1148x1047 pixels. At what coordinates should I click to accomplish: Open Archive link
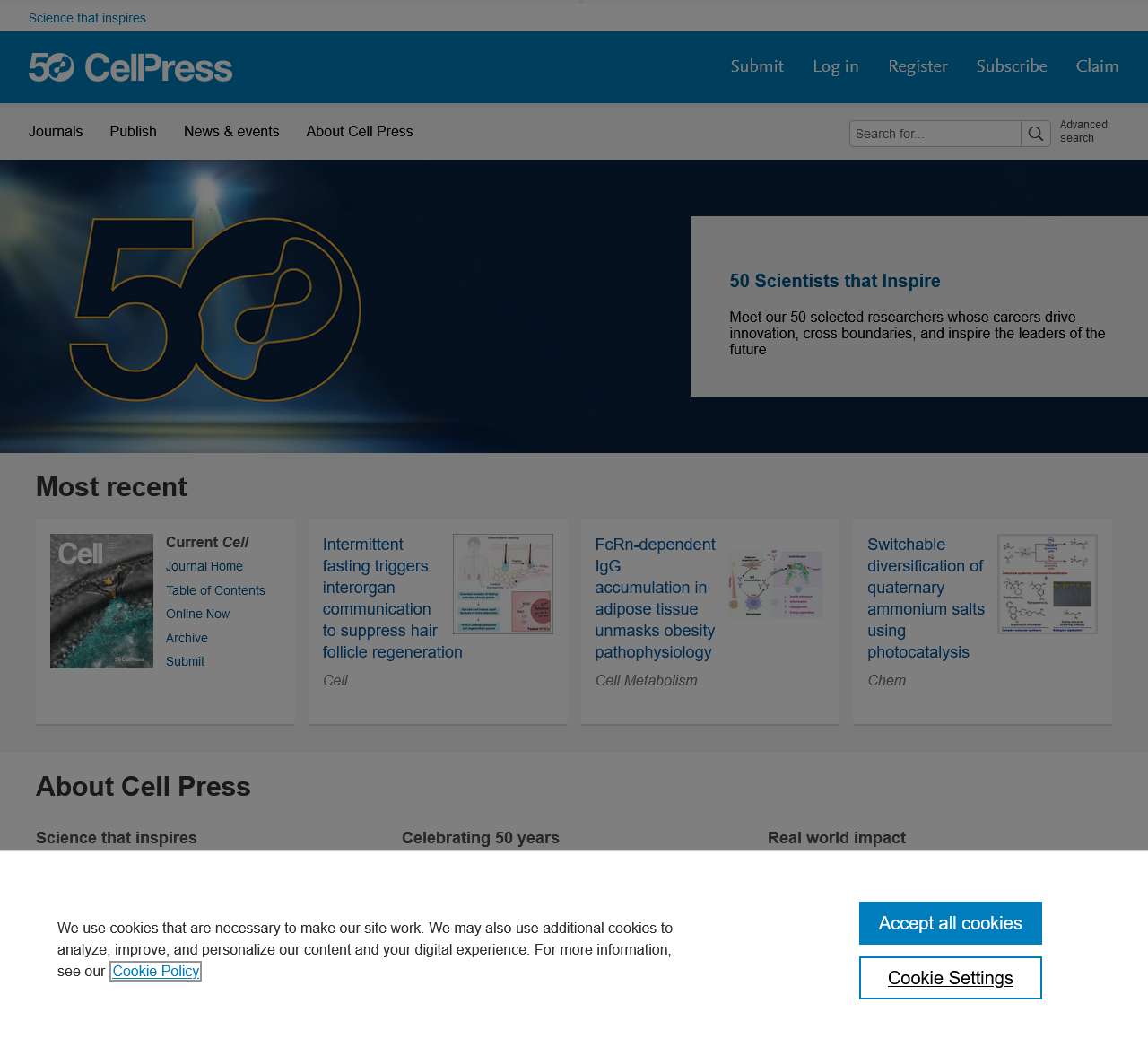coord(187,638)
